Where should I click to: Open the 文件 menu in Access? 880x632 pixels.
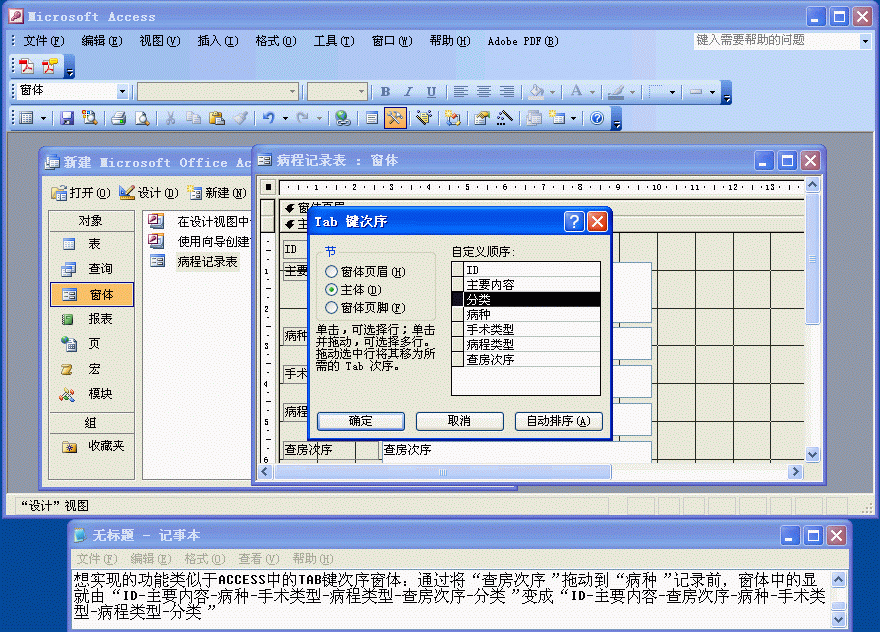coord(44,41)
